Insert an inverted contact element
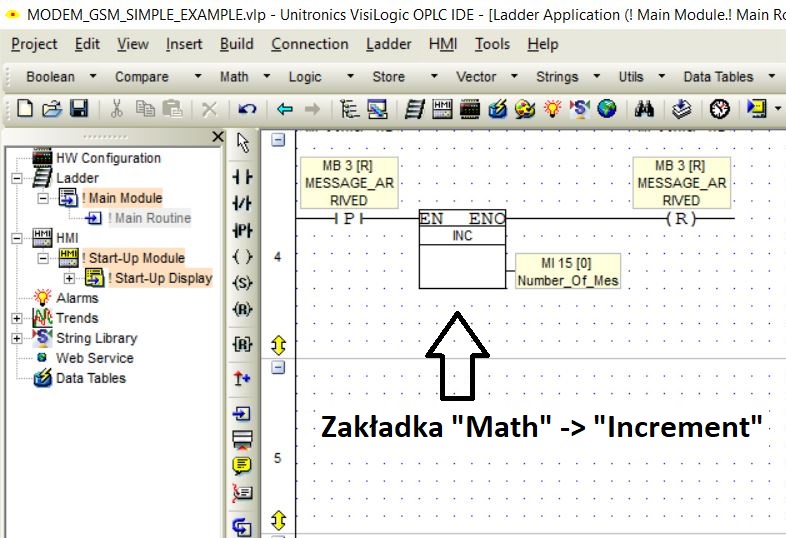This screenshot has width=786, height=538. tap(243, 203)
